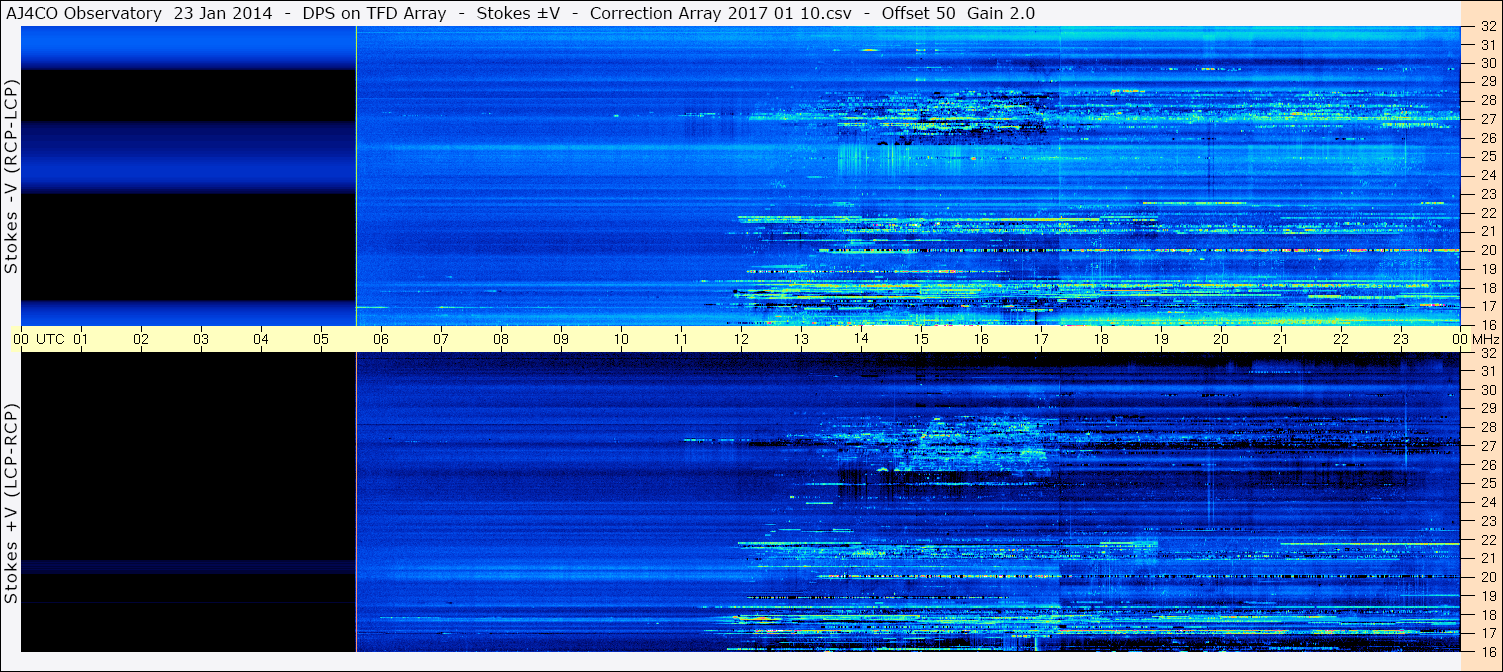Screen dimensions: 1503x672
Task: Click the 19 MHz tick label in Stokes +V panel
Action: [1488, 596]
